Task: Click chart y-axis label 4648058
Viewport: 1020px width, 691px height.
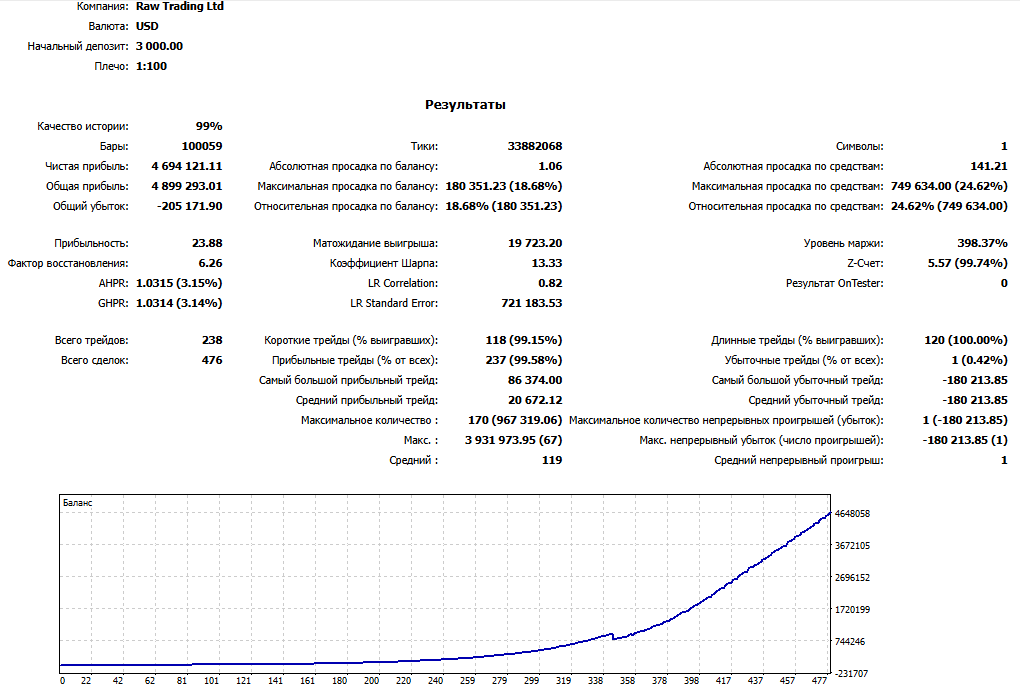Action: (852, 514)
